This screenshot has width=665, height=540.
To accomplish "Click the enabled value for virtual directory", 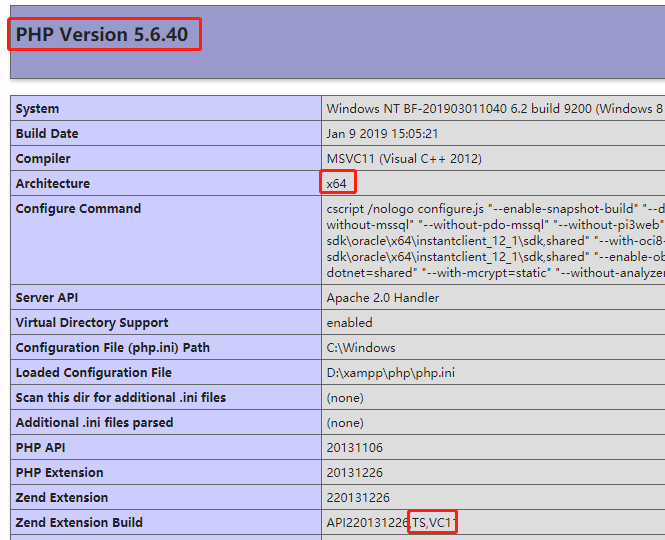I will 349,323.
